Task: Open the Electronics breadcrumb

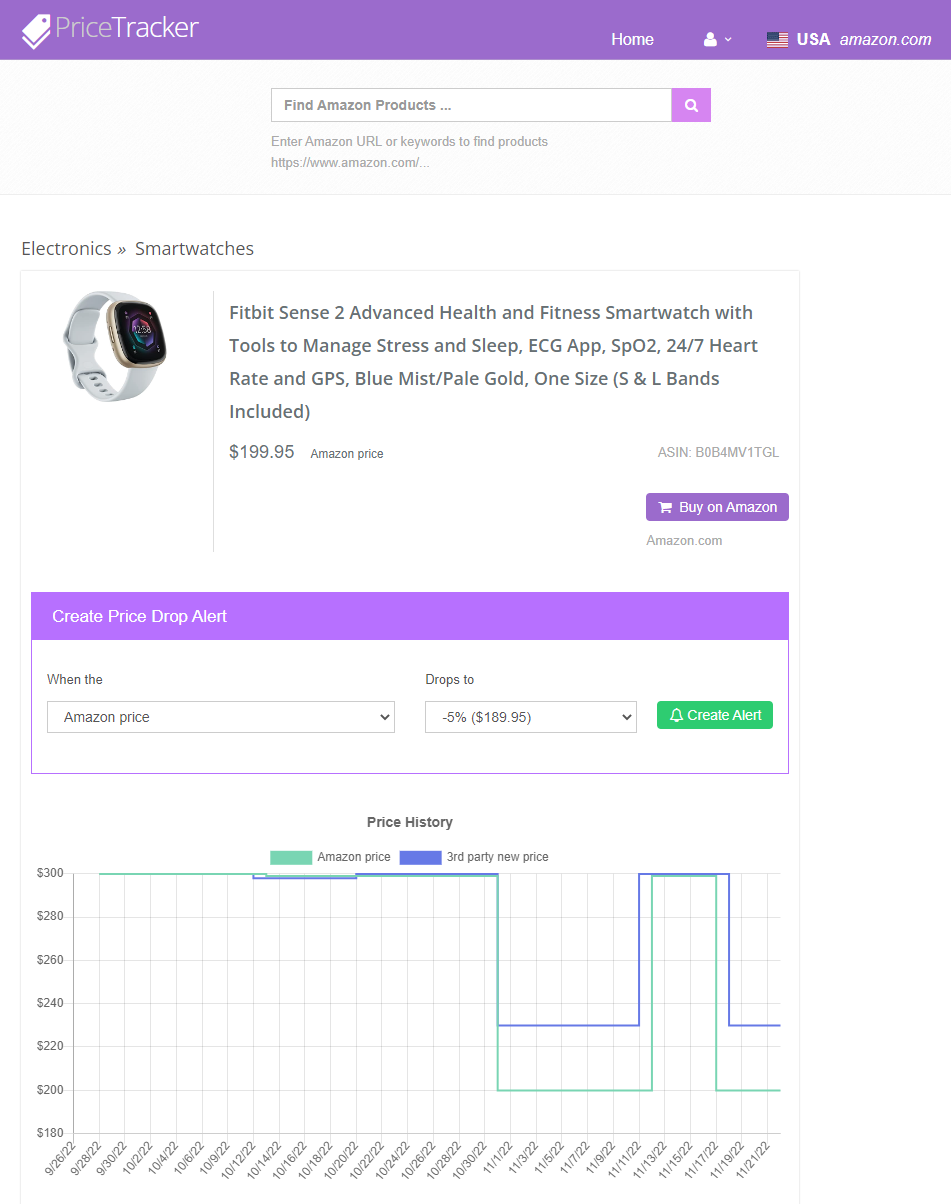Action: click(66, 249)
